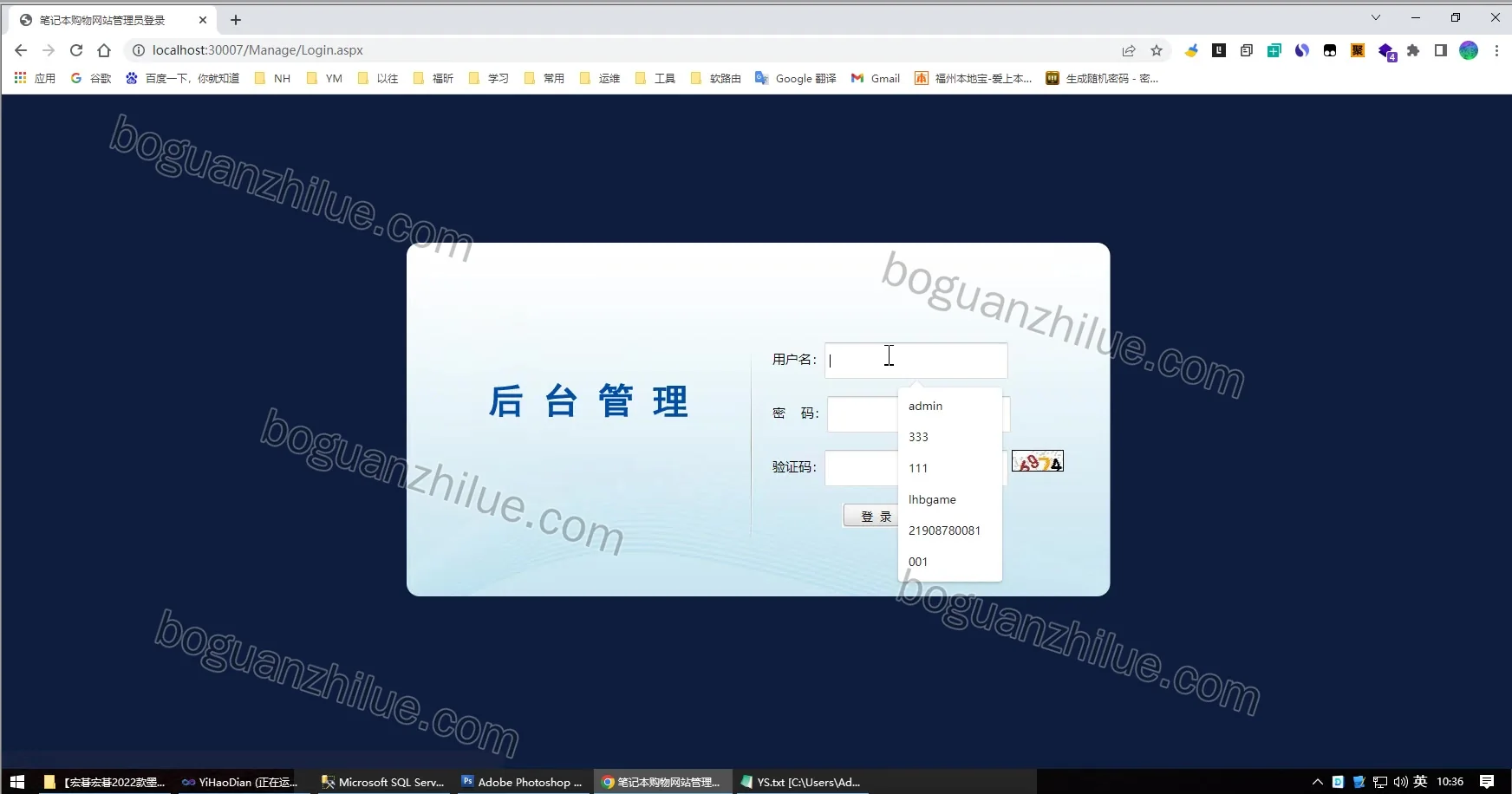Toggle 英 input method indicator
Image resolution: width=1512 pixels, height=794 pixels.
(1420, 782)
